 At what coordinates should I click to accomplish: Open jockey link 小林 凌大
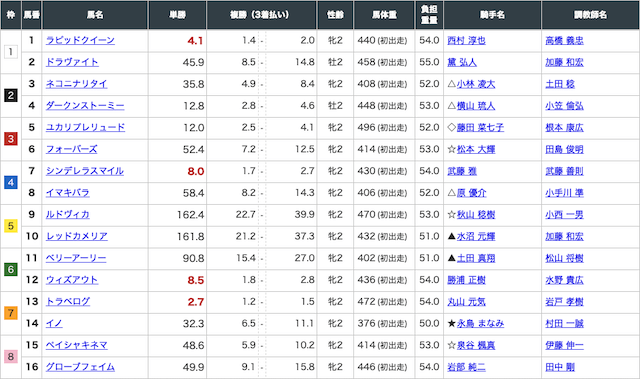point(476,84)
